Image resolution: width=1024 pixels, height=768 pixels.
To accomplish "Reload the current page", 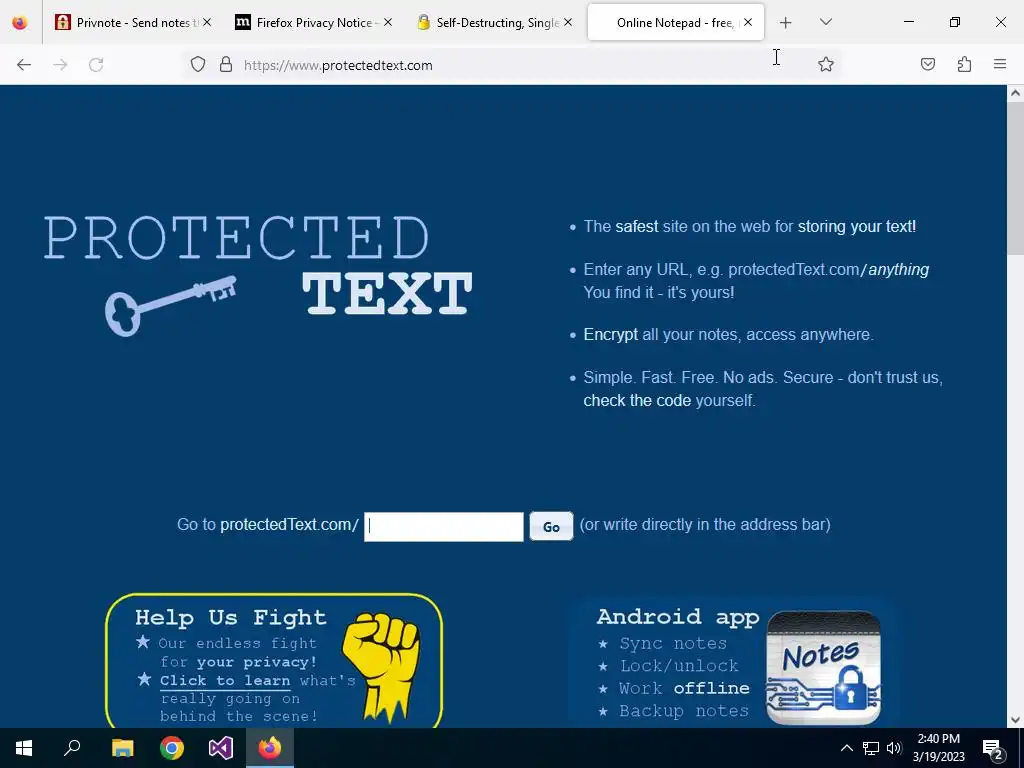I will coord(96,65).
